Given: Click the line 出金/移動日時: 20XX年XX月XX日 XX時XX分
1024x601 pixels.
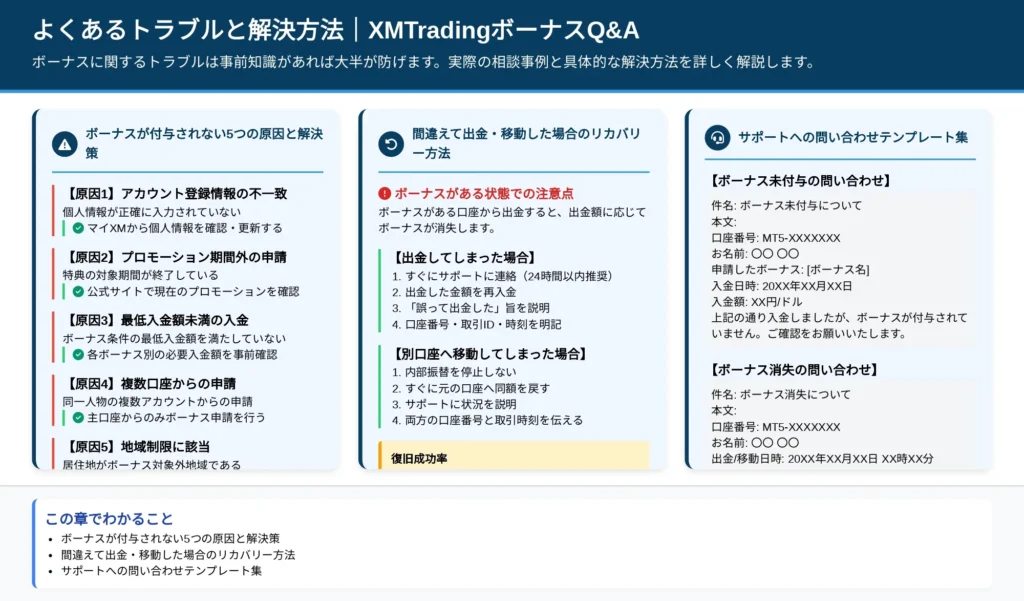Looking at the screenshot, I should [822, 459].
